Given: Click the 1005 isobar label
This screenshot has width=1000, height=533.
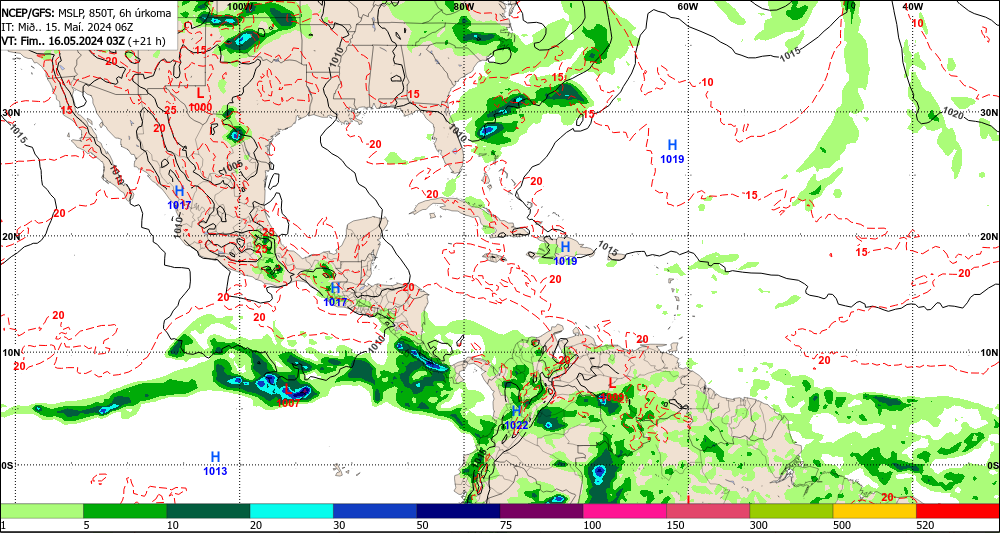Looking at the screenshot, I should click(232, 167).
